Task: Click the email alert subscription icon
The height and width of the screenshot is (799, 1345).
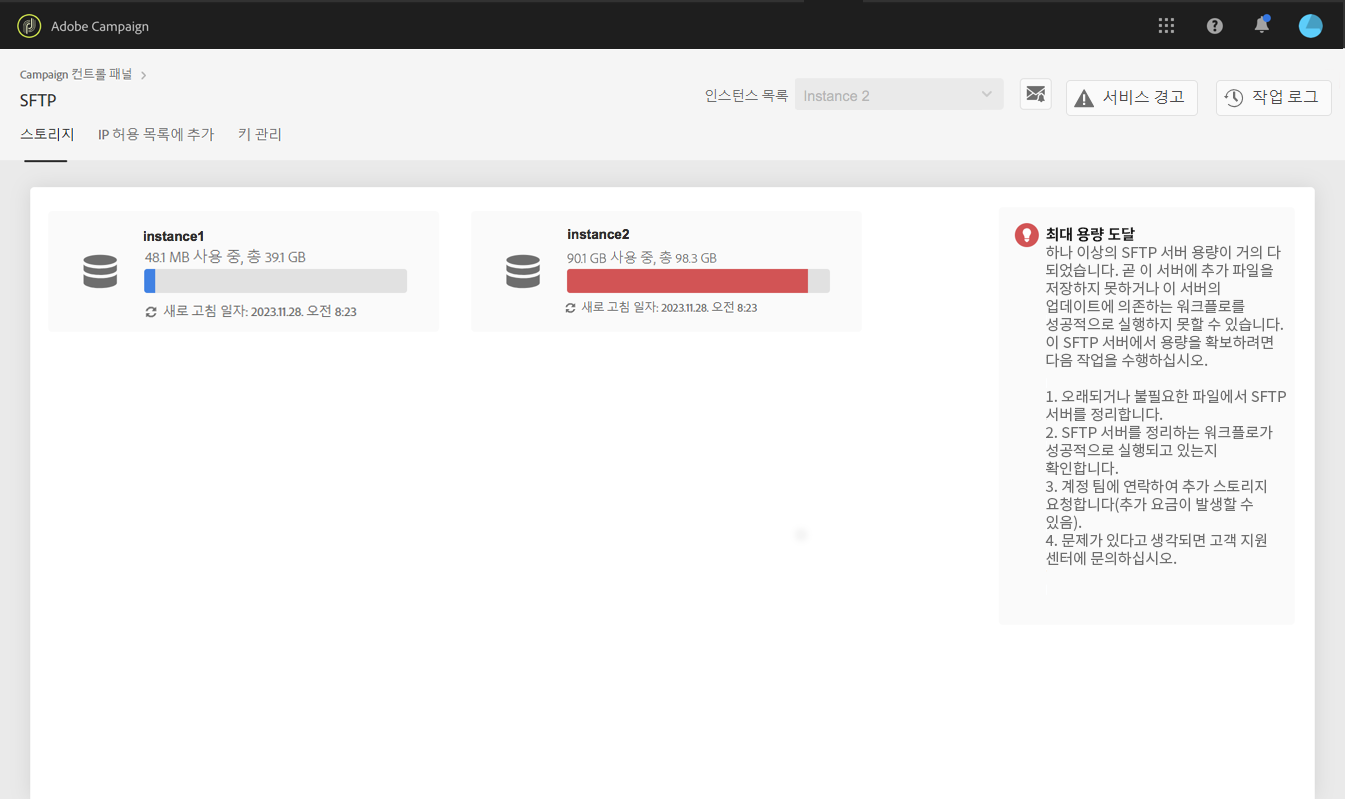Action: pyautogui.click(x=1036, y=95)
